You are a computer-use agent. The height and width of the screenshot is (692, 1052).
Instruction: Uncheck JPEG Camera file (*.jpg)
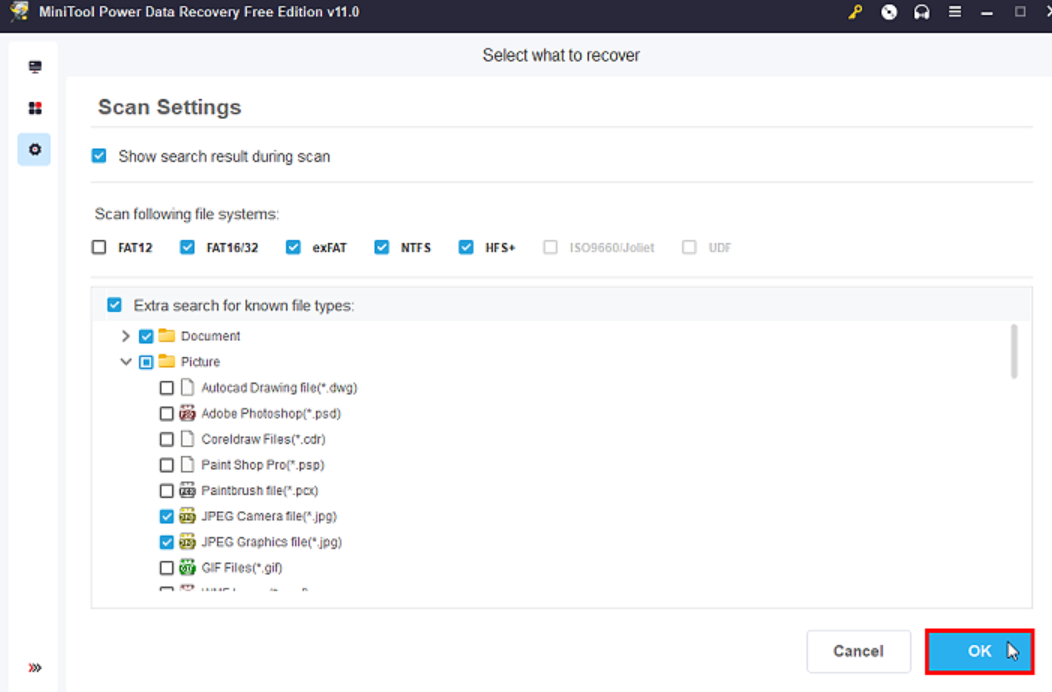pyautogui.click(x=166, y=517)
